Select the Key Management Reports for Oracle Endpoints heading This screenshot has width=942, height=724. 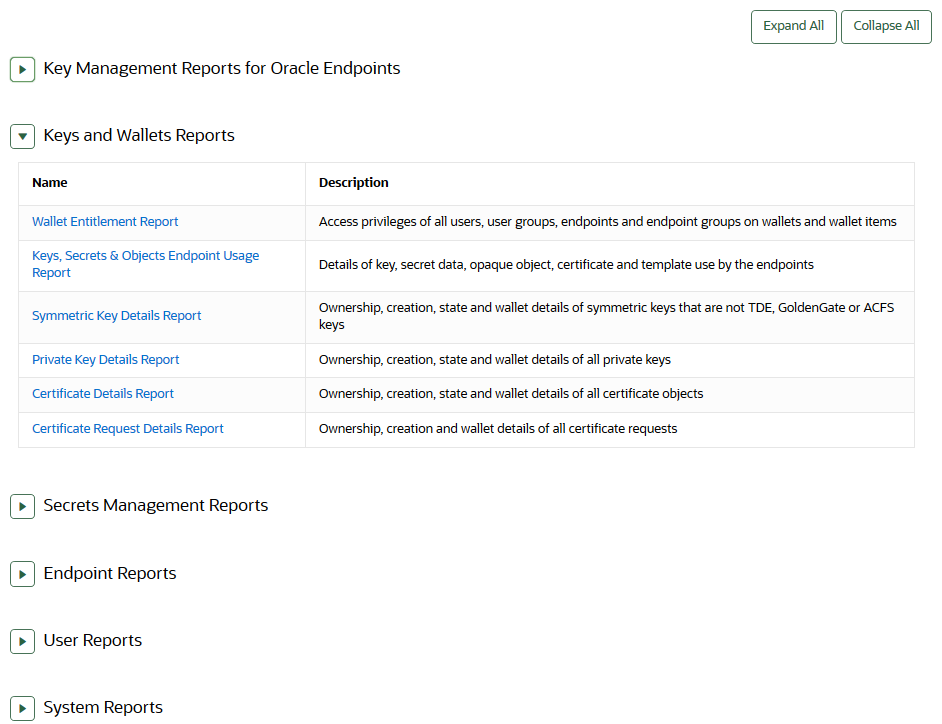[x=222, y=68]
